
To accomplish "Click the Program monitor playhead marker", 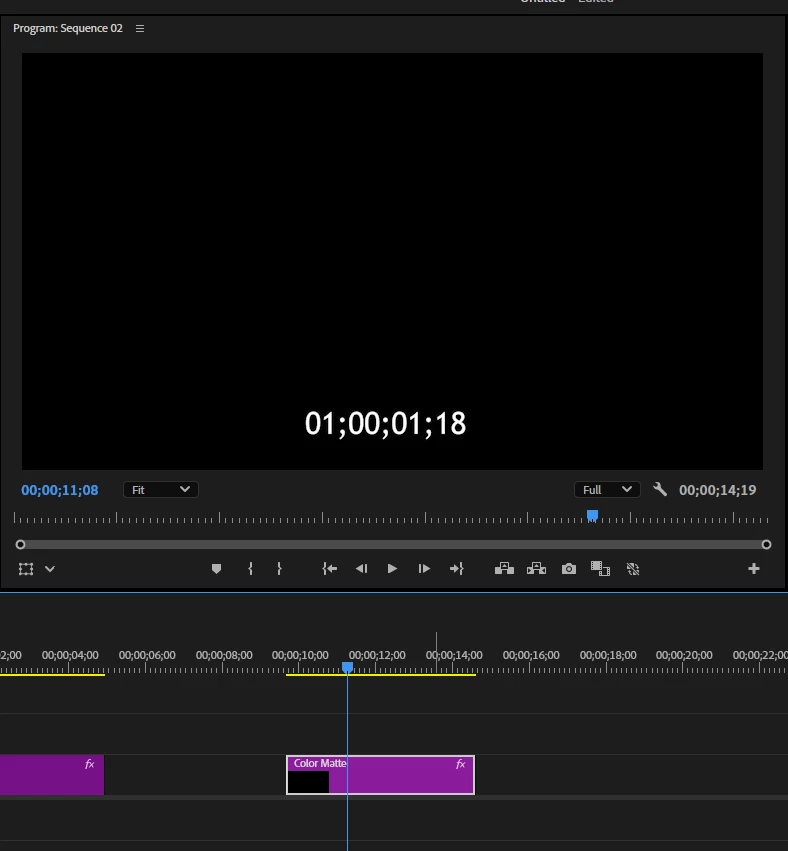I will (593, 515).
